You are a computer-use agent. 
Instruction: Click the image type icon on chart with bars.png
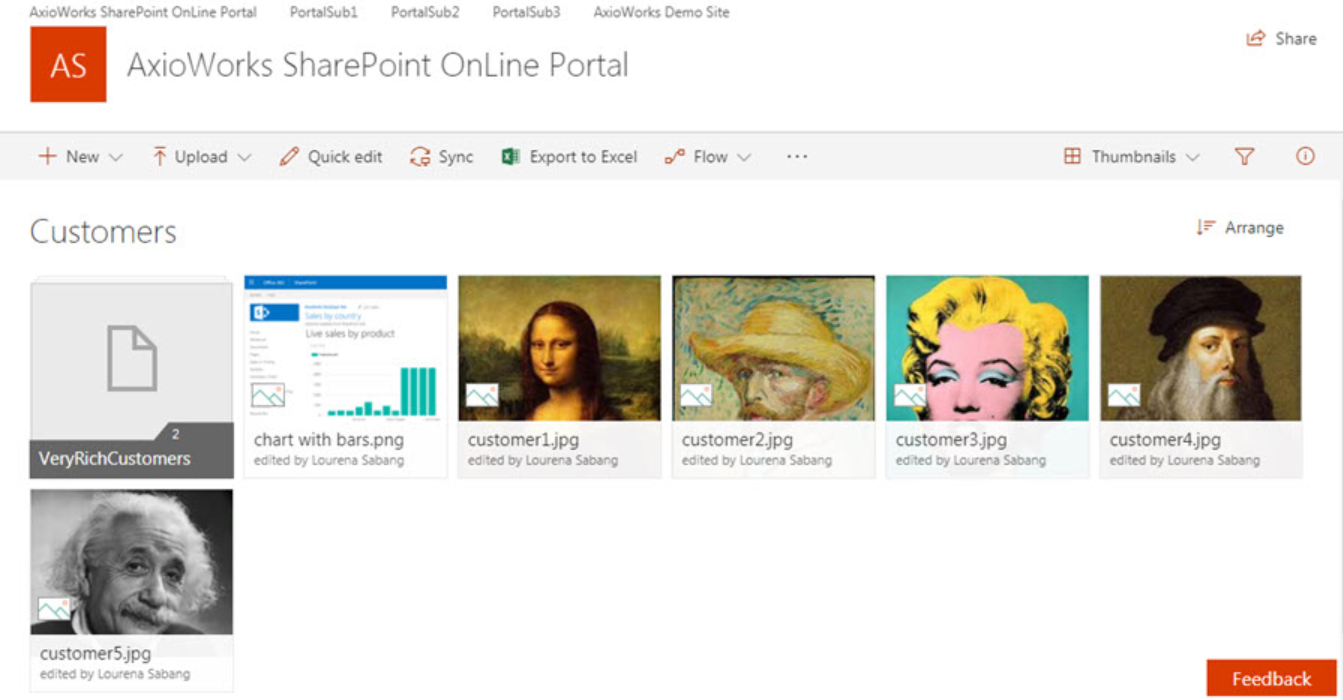(x=268, y=395)
